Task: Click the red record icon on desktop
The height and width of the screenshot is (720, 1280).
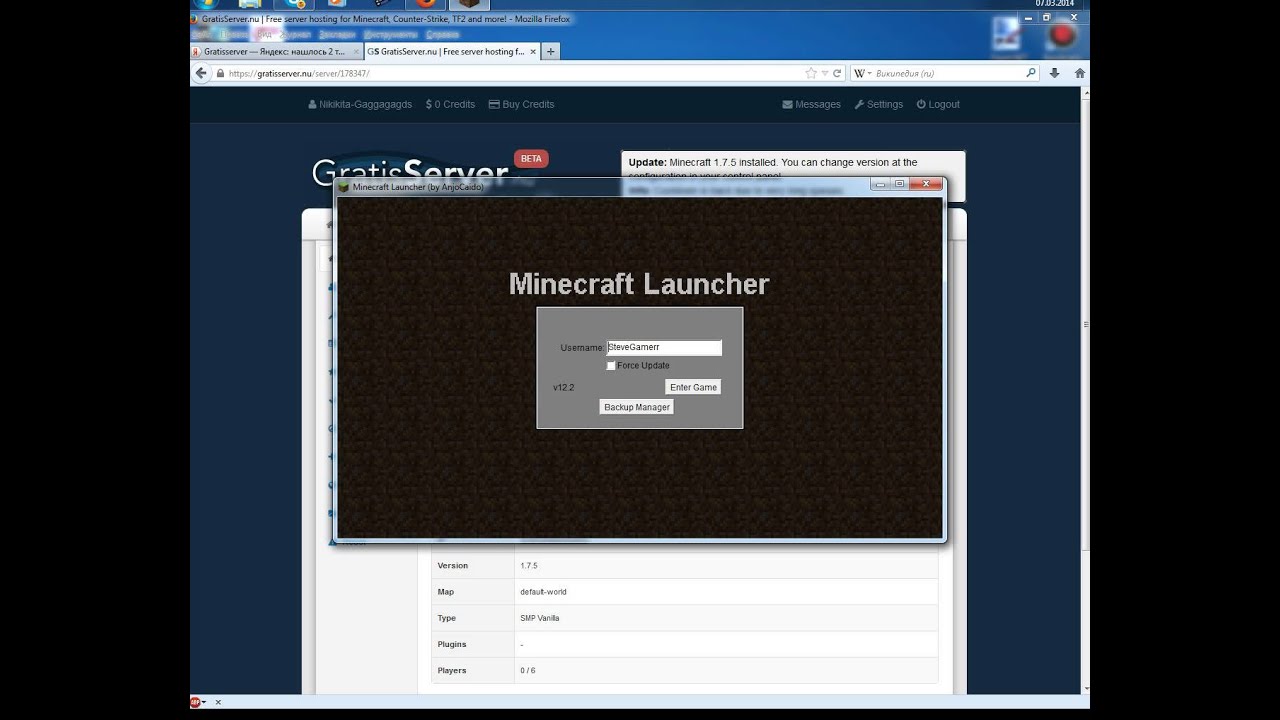Action: (1062, 37)
